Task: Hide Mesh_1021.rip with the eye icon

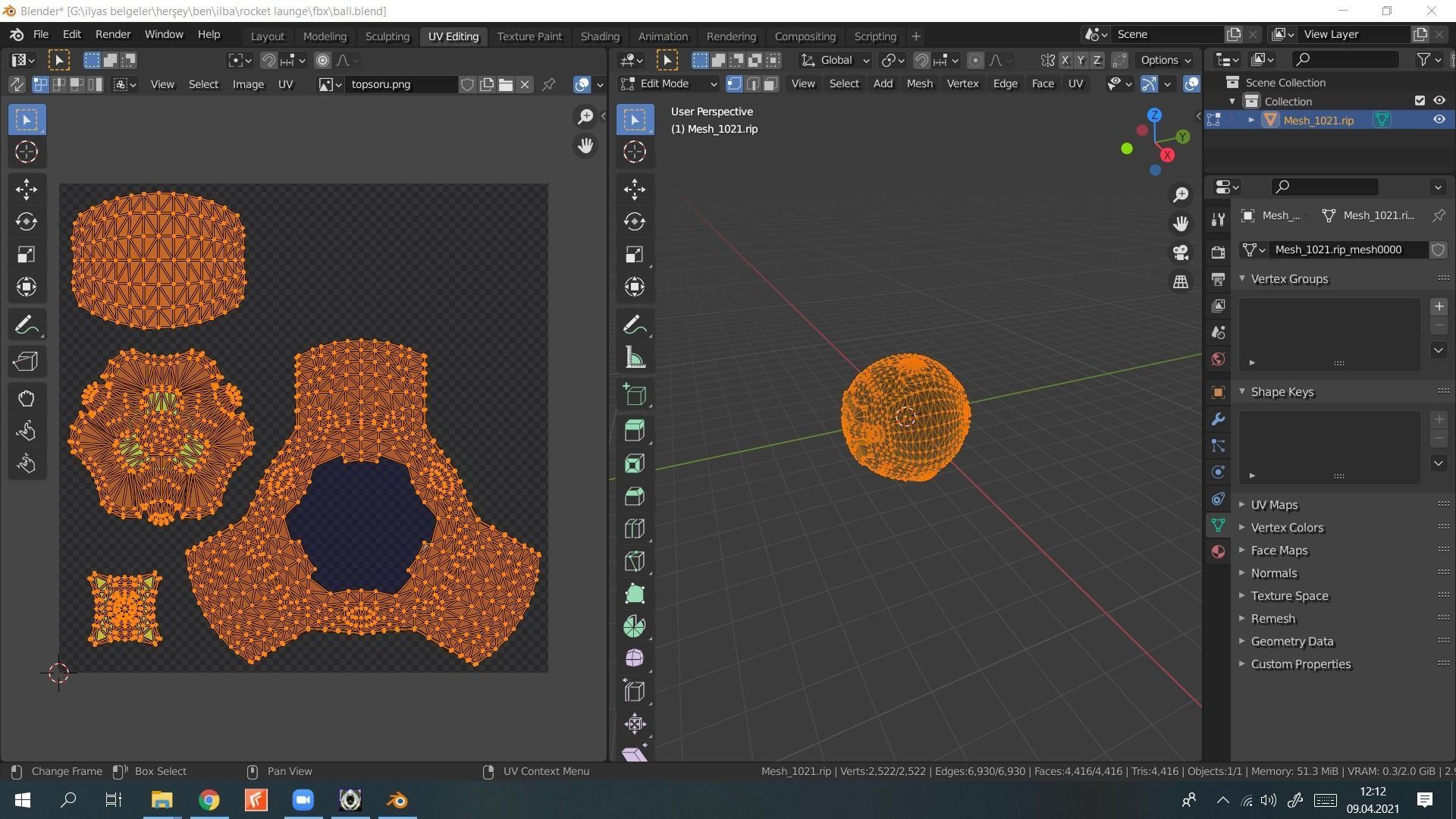Action: click(1439, 120)
